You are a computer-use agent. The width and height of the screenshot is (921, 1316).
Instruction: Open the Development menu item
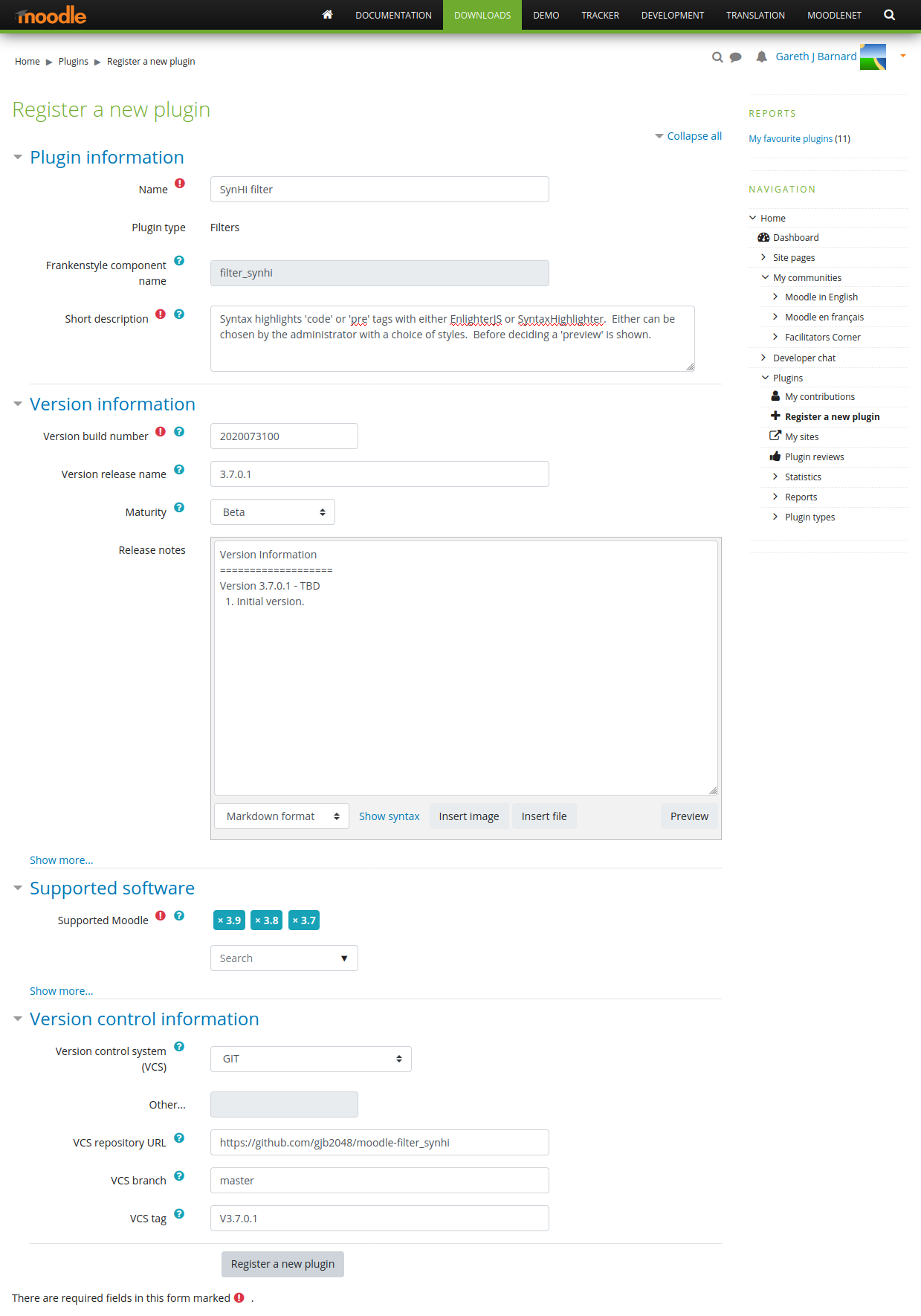tap(673, 15)
